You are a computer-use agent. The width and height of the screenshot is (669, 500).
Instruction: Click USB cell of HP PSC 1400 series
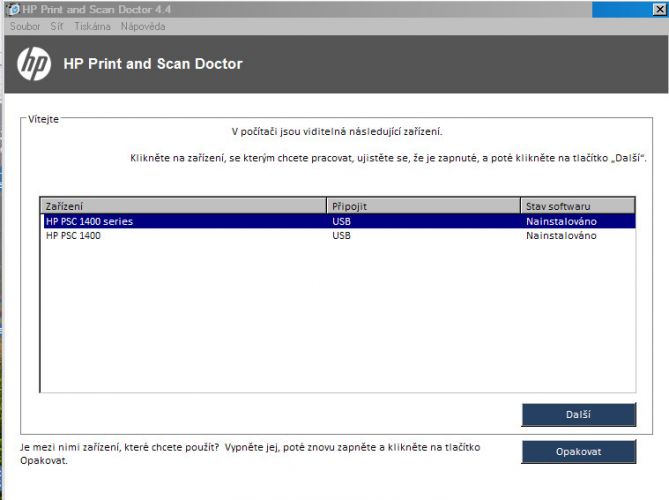point(341,221)
